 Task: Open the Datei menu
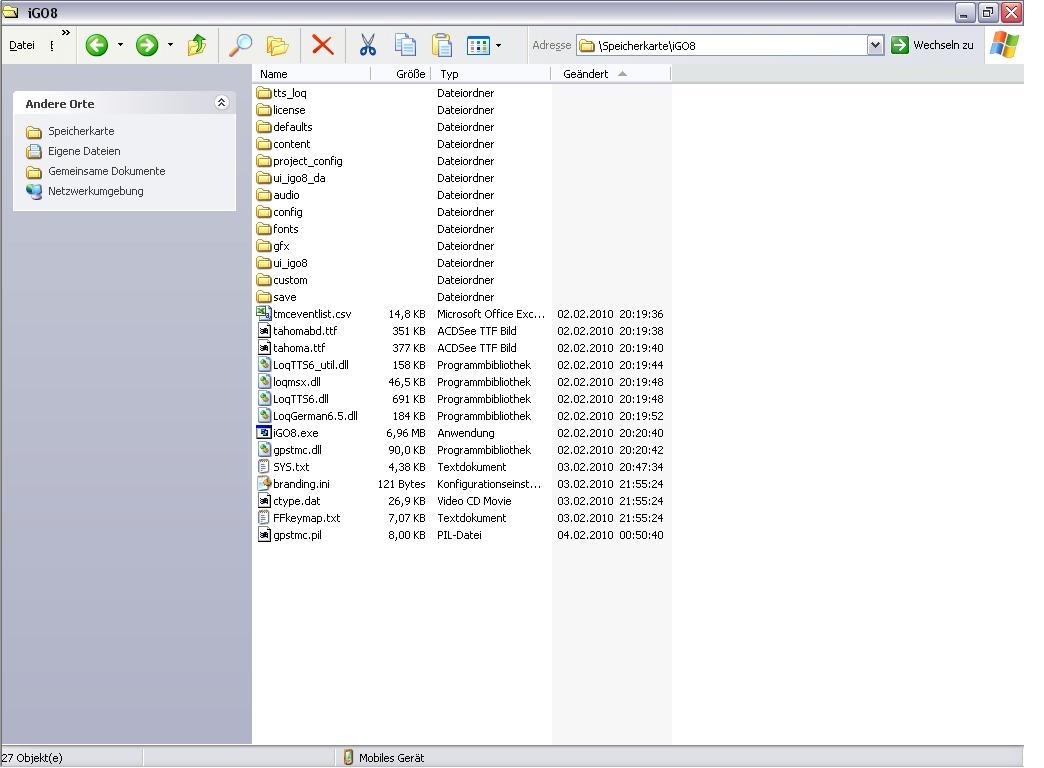click(22, 45)
